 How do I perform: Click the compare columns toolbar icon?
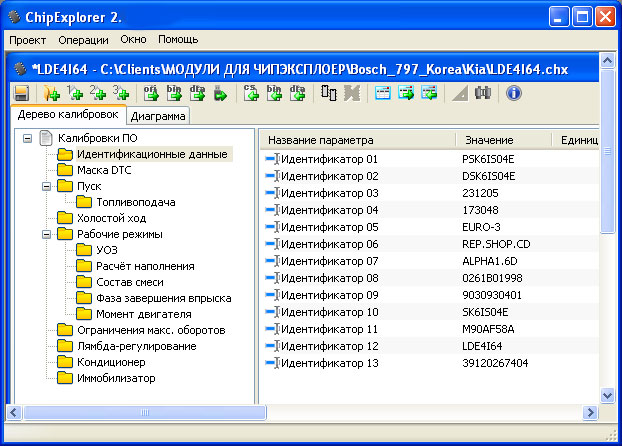click(x=329, y=93)
